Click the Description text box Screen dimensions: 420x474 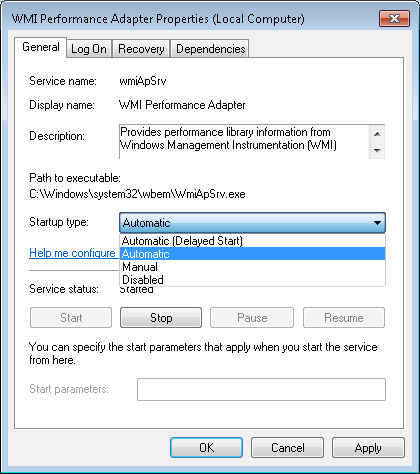[x=244, y=142]
